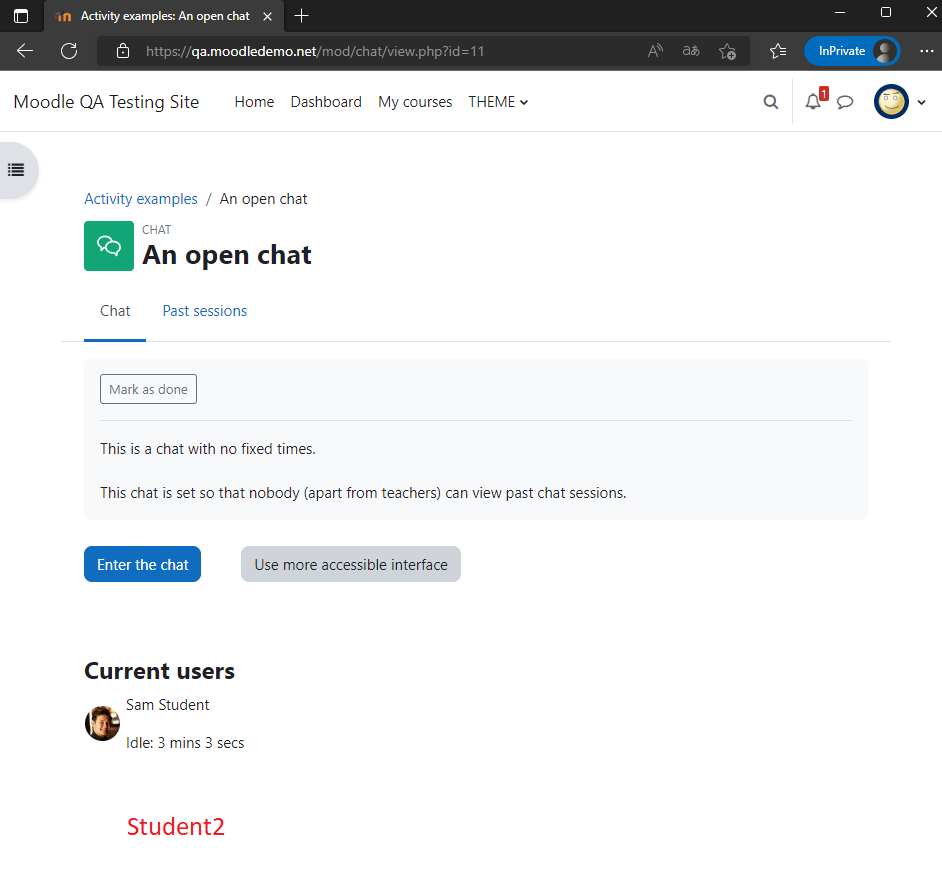View site info via the lock icon
The height and width of the screenshot is (883, 942).
(123, 51)
